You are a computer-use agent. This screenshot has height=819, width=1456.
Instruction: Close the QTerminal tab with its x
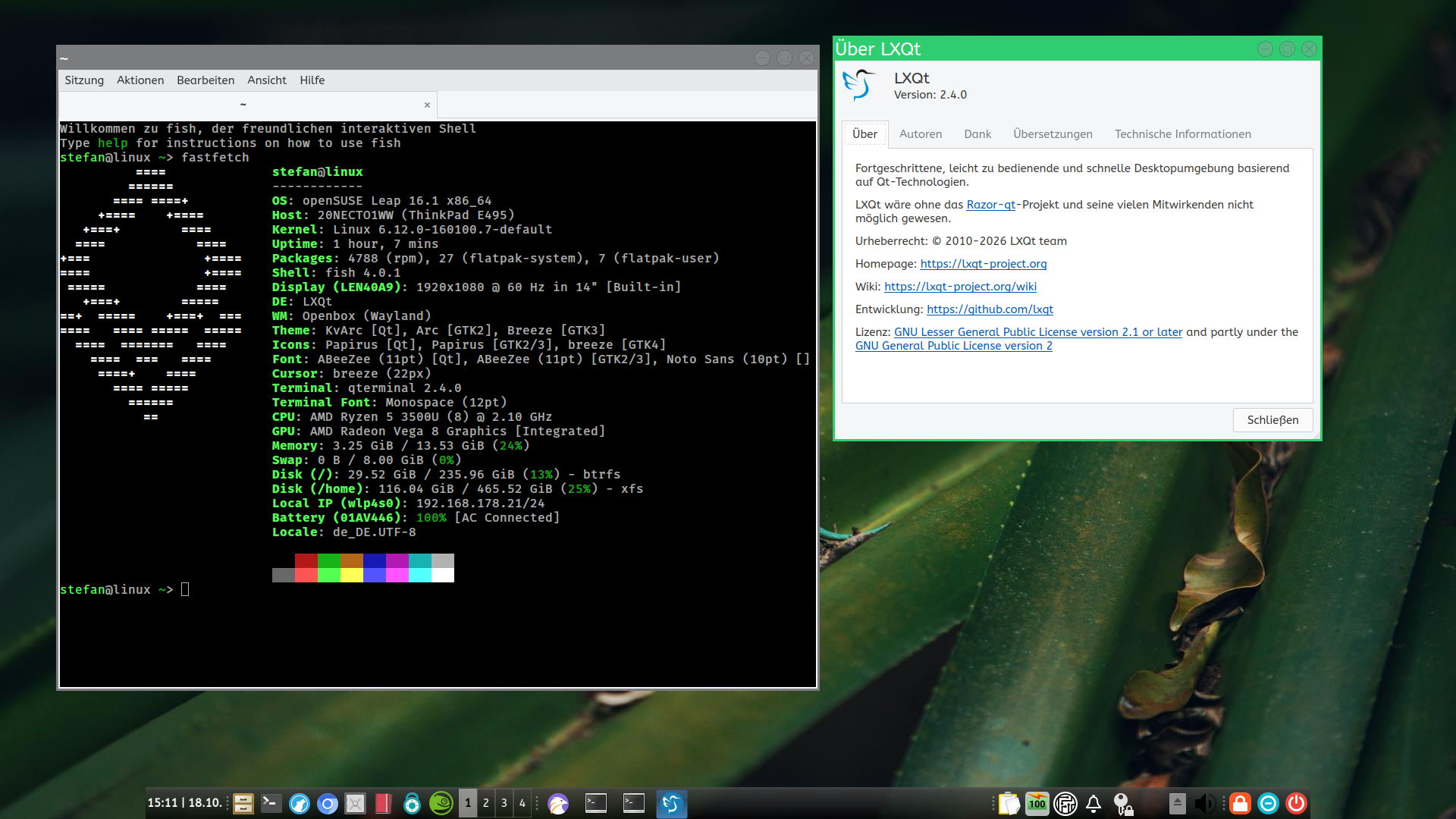[x=427, y=105]
